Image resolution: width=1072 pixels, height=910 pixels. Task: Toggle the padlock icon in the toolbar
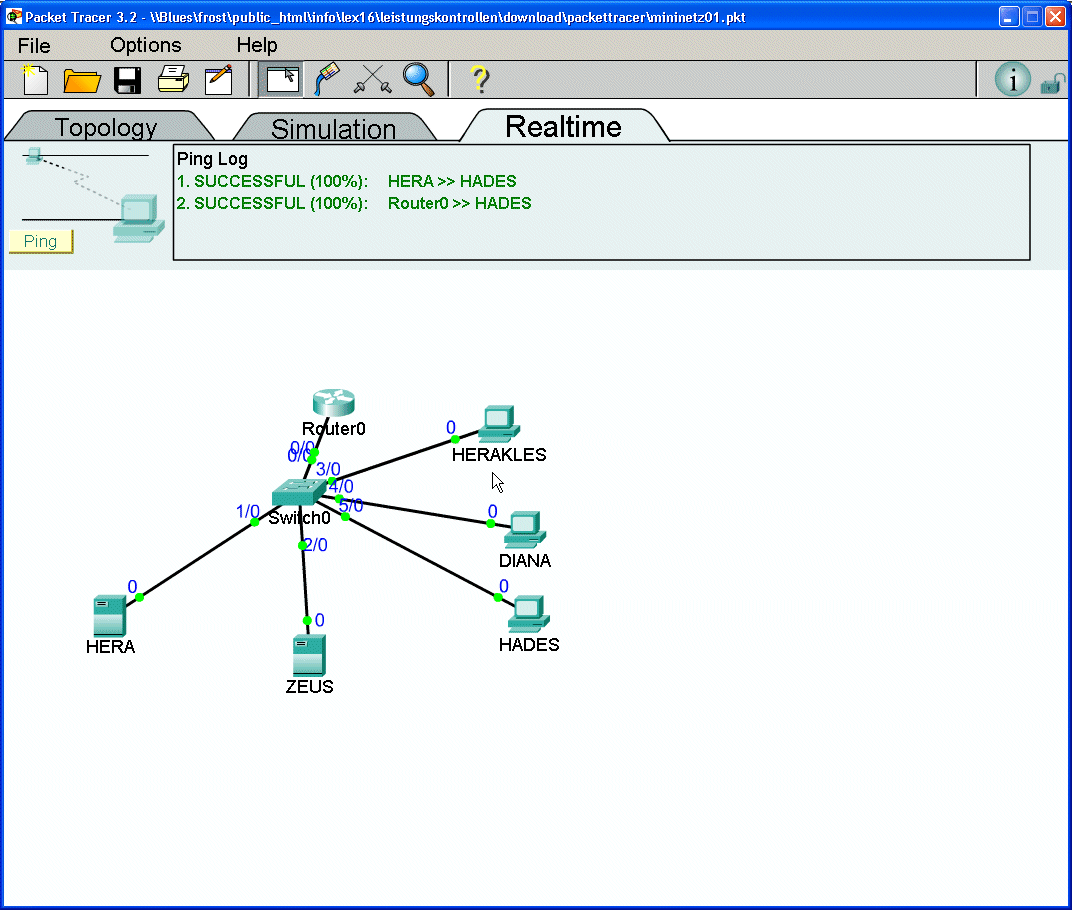click(x=1051, y=83)
